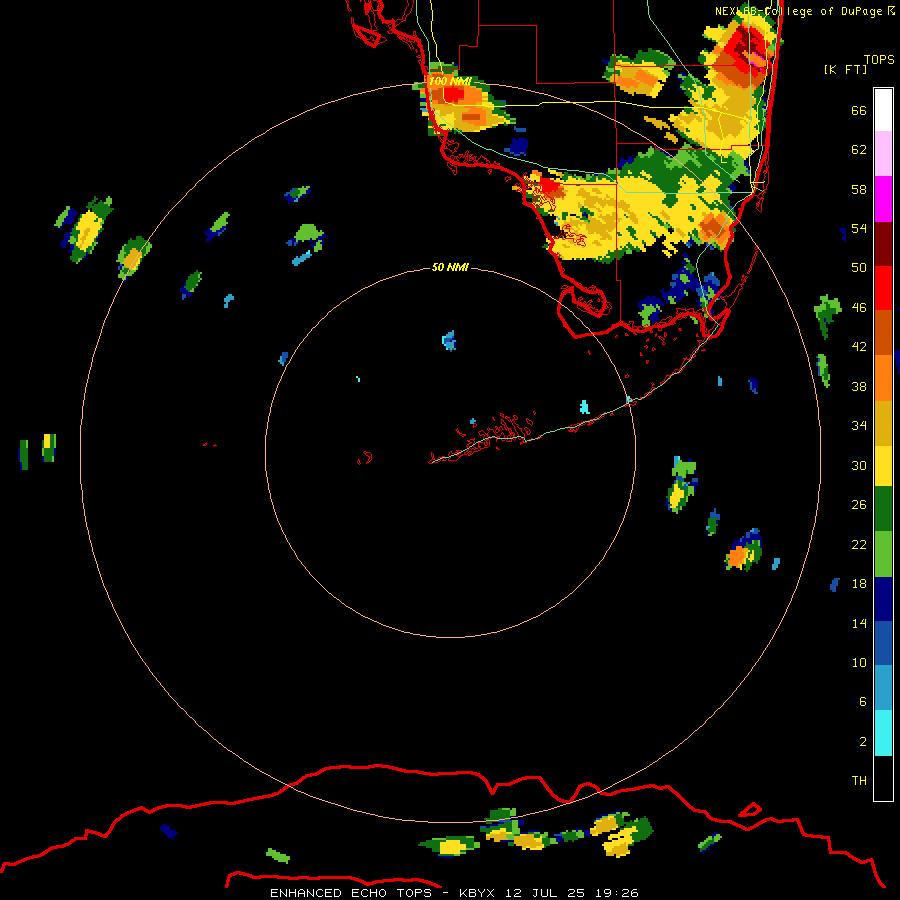The width and height of the screenshot is (900, 900).
Task: Click the "19:26" timestamp
Action: pyautogui.click(x=616, y=893)
